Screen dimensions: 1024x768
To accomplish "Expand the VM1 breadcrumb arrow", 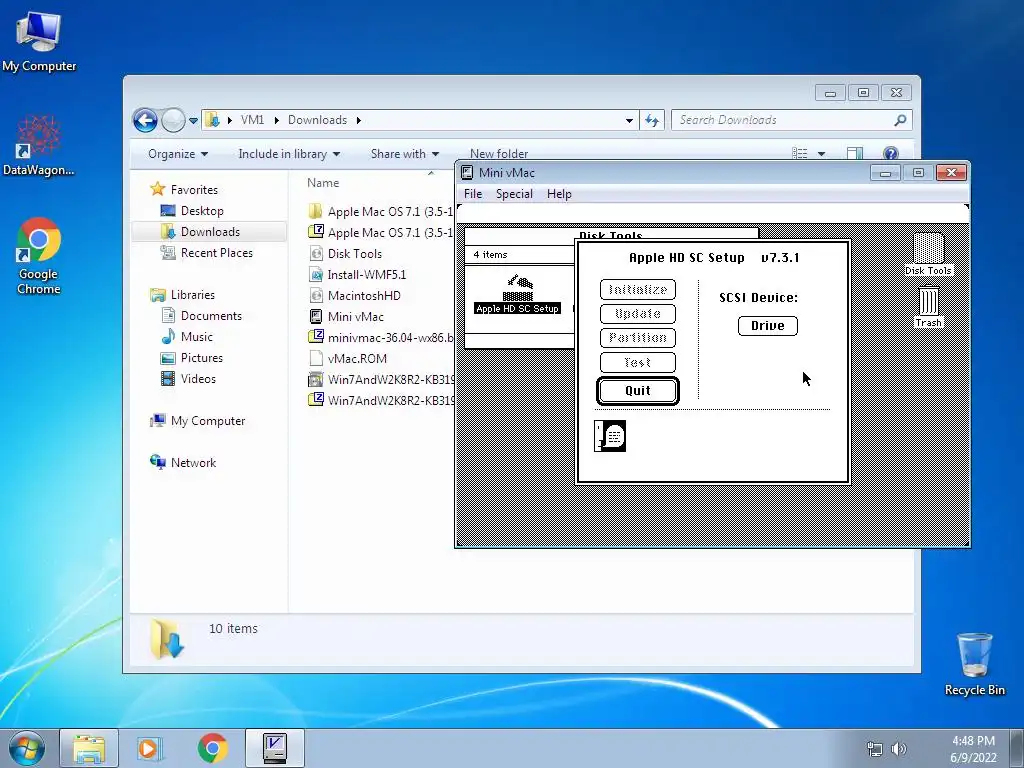I will click(x=276, y=120).
